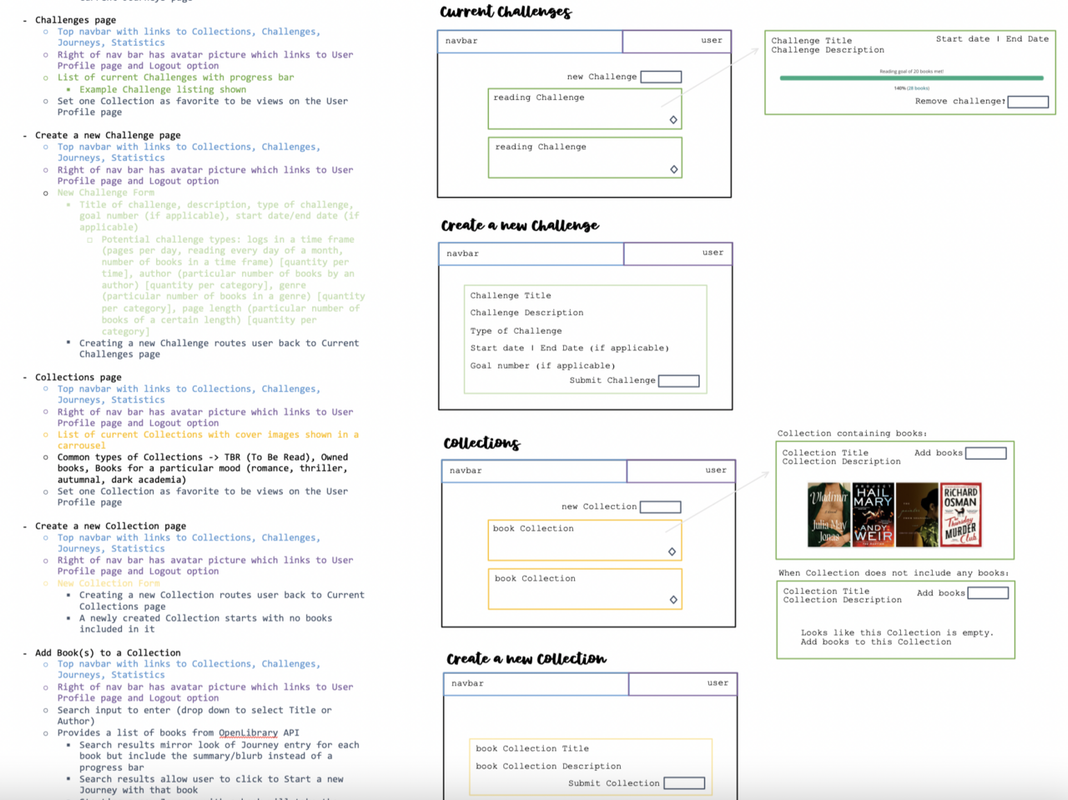Viewport: 1068px width, 800px height.
Task: Click the Remove challenge button box
Action: coord(1028,102)
